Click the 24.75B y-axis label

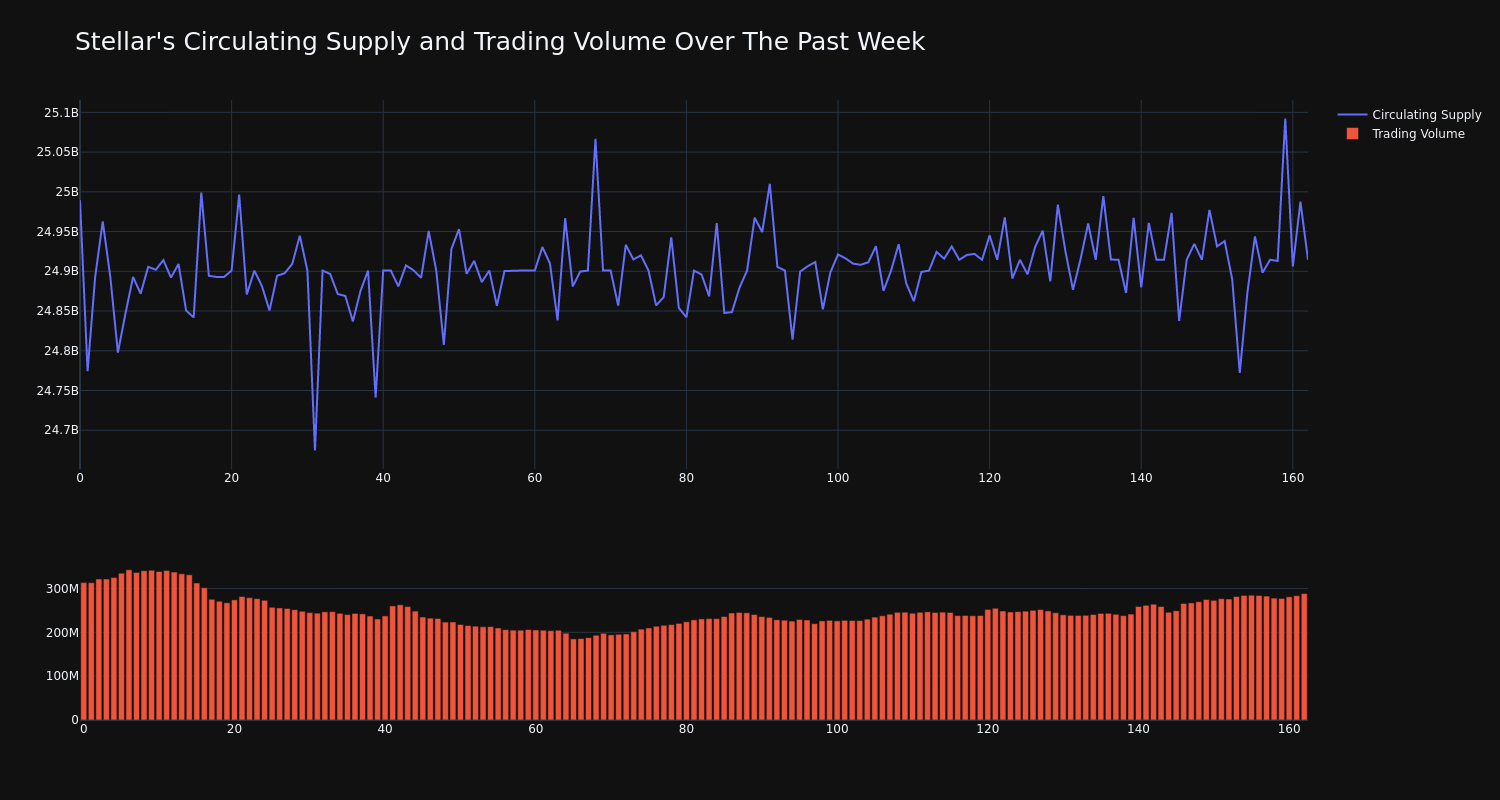tap(58, 391)
